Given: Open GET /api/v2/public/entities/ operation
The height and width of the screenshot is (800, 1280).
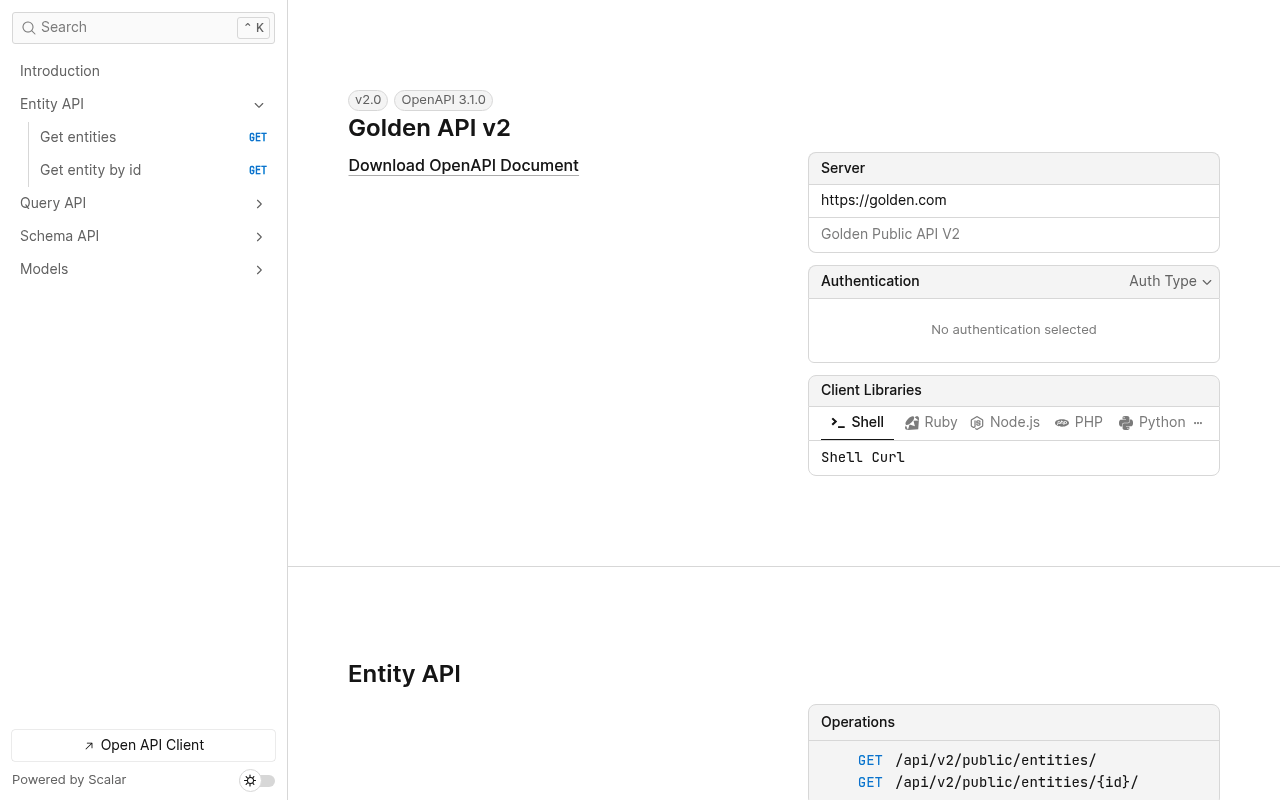Looking at the screenshot, I should 977,761.
